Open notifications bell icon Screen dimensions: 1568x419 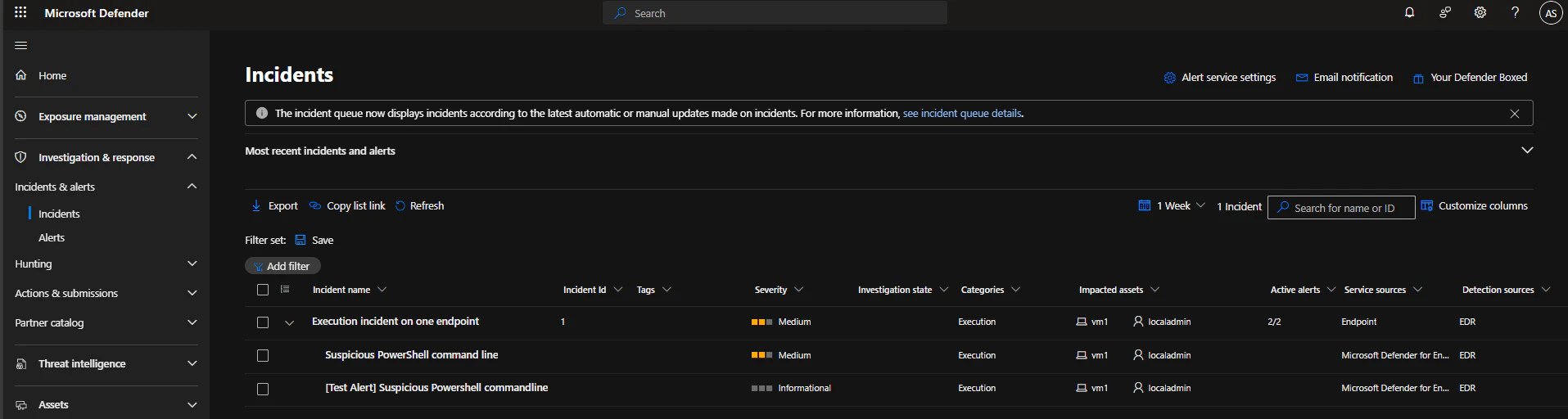coord(1409,12)
